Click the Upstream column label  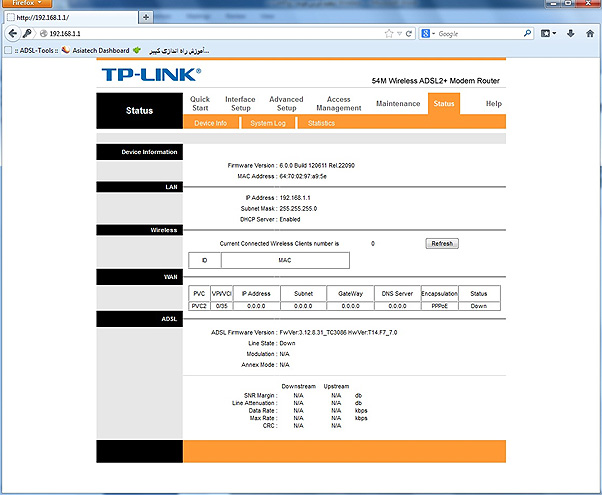(336, 386)
